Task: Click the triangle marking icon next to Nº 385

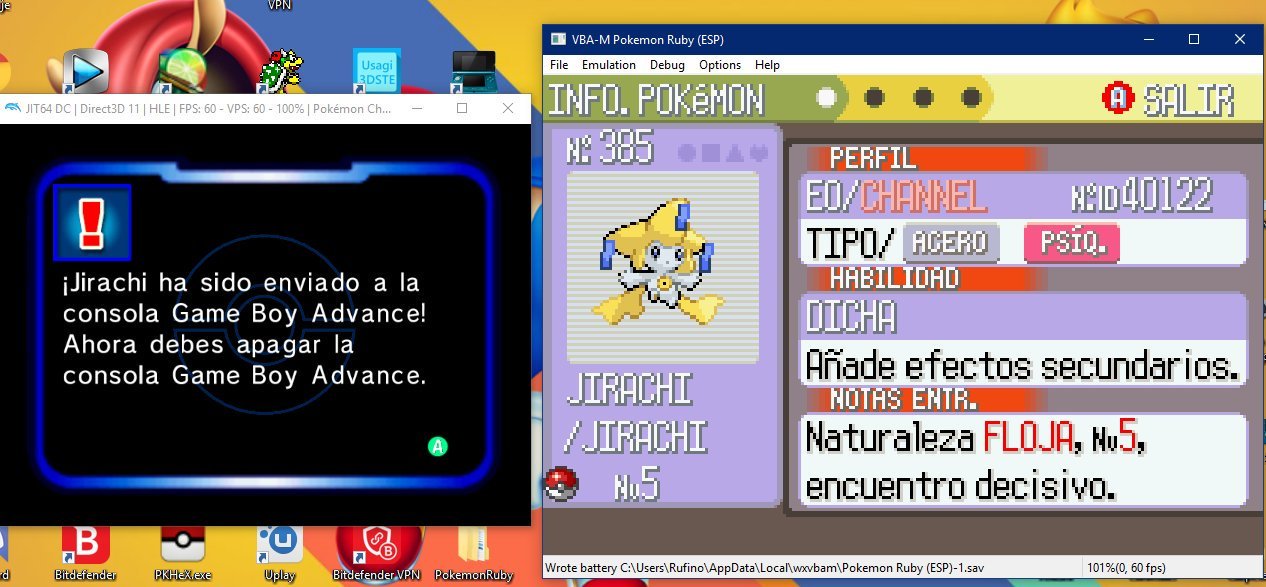Action: pyautogui.click(x=735, y=154)
